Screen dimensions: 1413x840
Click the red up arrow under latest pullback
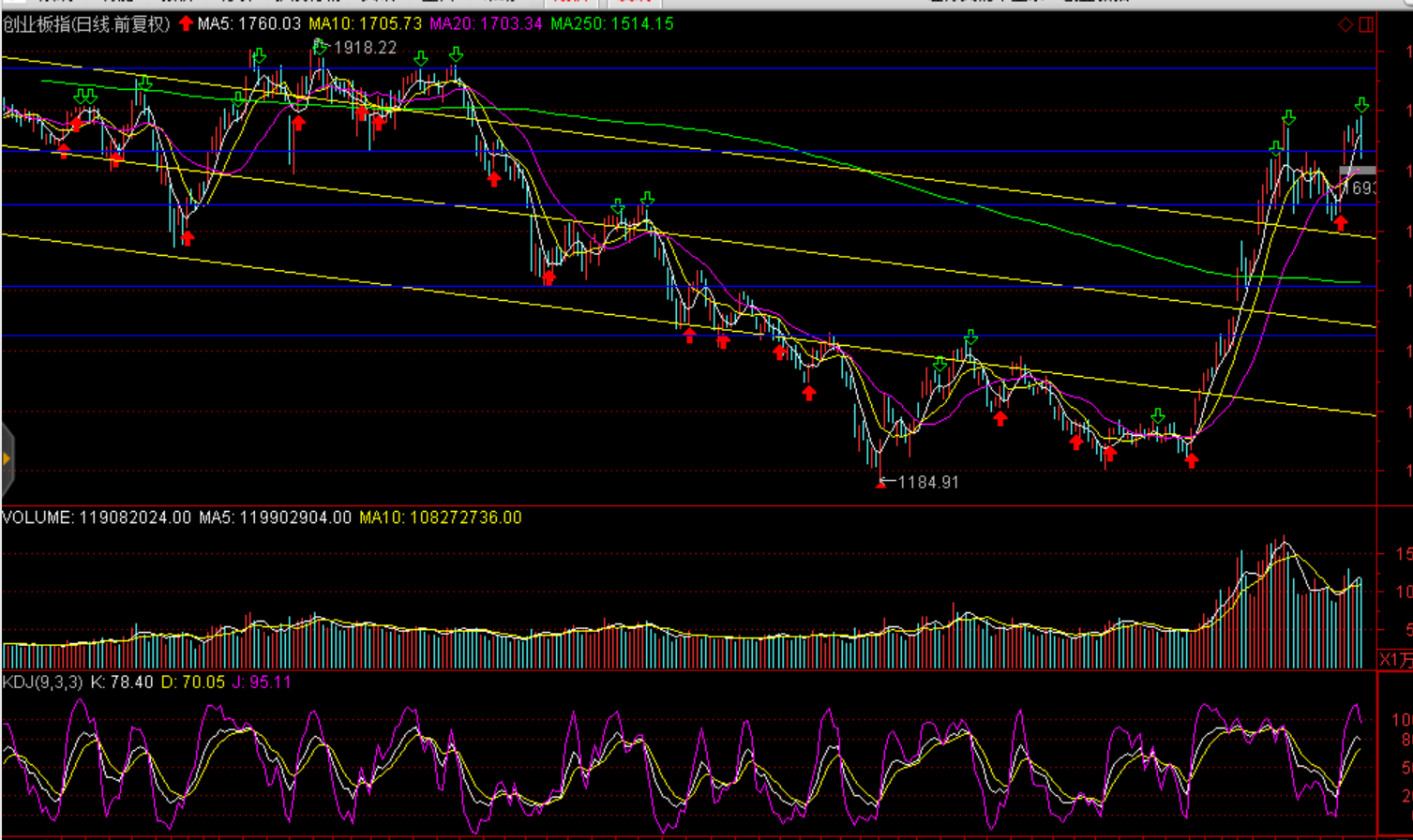pyautogui.click(x=1341, y=223)
